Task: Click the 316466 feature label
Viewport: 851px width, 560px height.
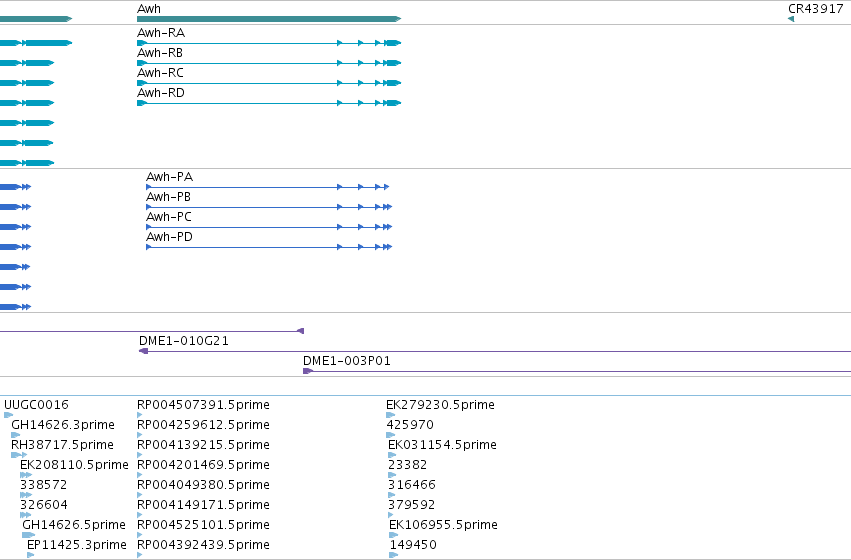Action: coord(412,485)
